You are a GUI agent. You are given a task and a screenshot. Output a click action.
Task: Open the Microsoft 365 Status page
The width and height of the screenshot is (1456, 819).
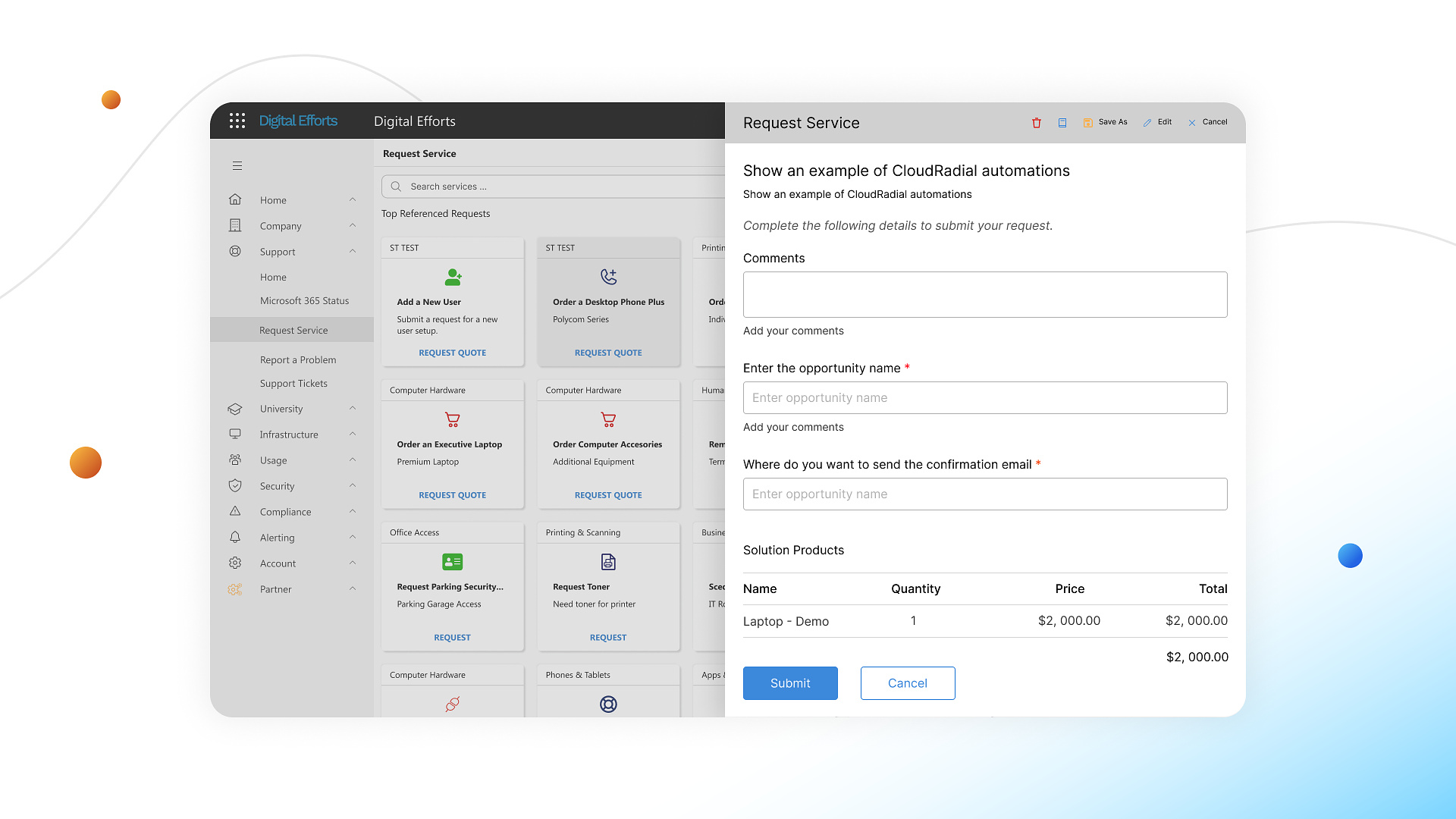coord(304,300)
